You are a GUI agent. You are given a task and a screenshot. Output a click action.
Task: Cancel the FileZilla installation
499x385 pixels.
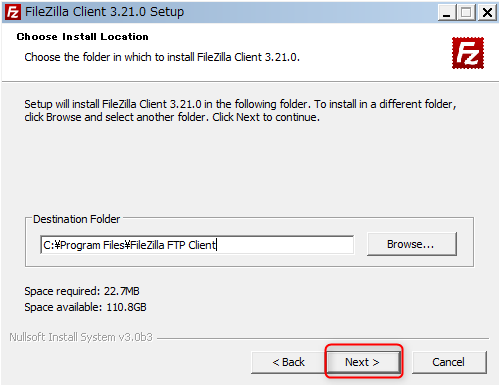(449, 362)
